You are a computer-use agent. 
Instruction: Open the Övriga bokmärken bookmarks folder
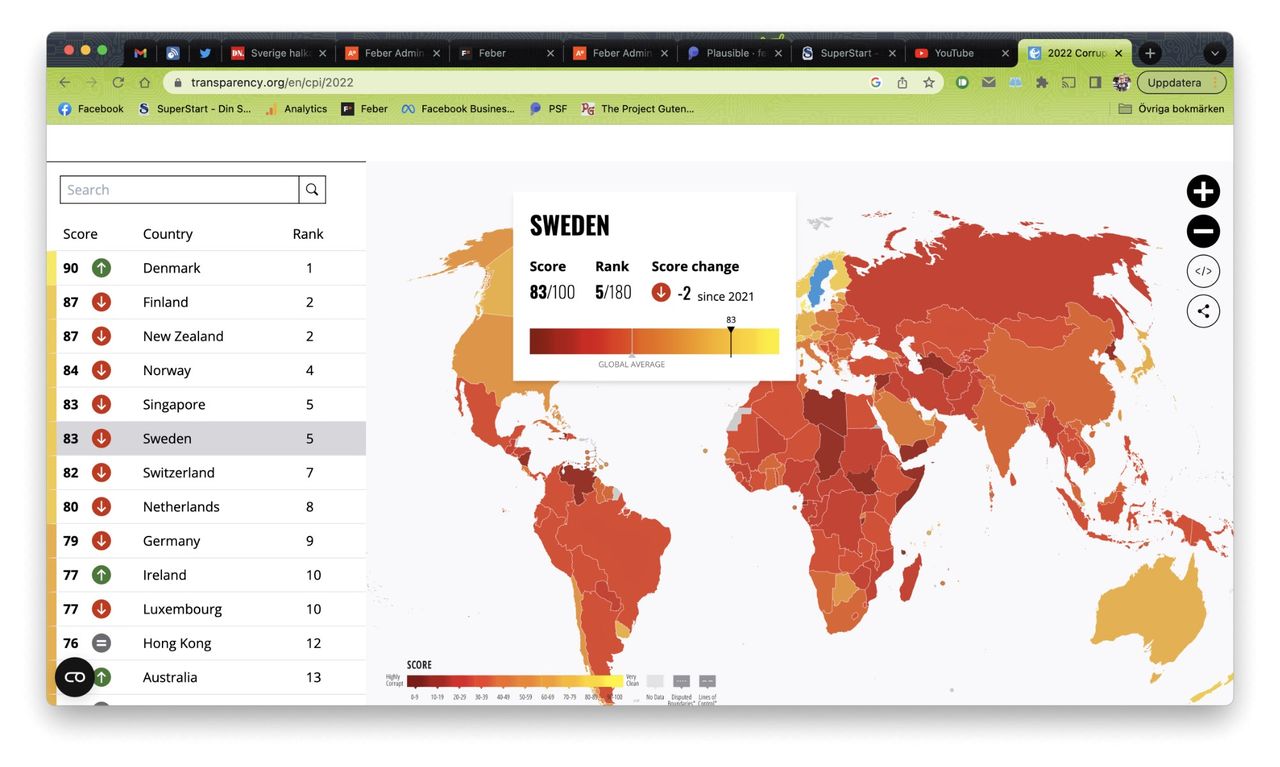pos(1171,109)
